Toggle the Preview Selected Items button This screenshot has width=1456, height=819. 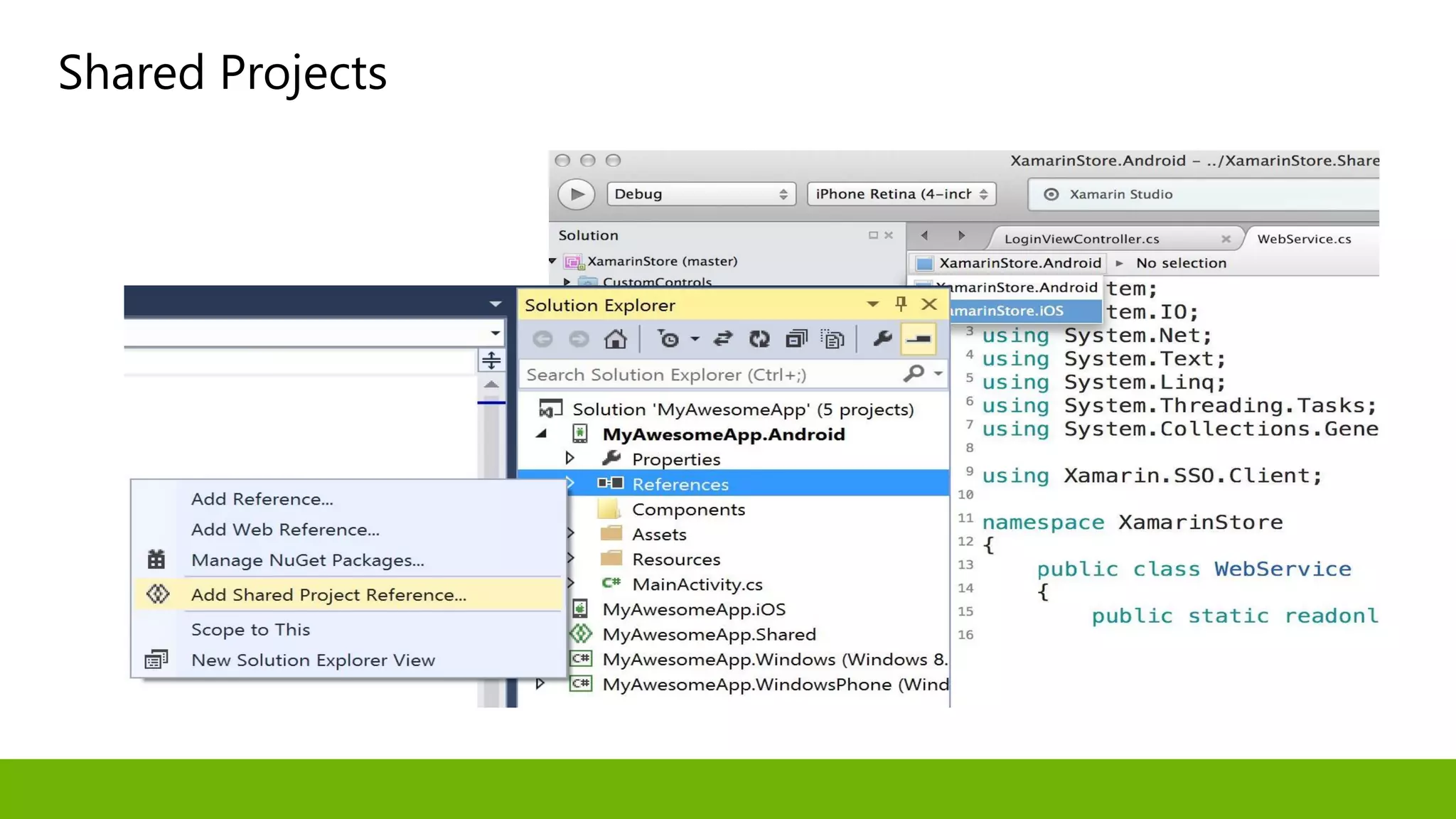pos(919,339)
